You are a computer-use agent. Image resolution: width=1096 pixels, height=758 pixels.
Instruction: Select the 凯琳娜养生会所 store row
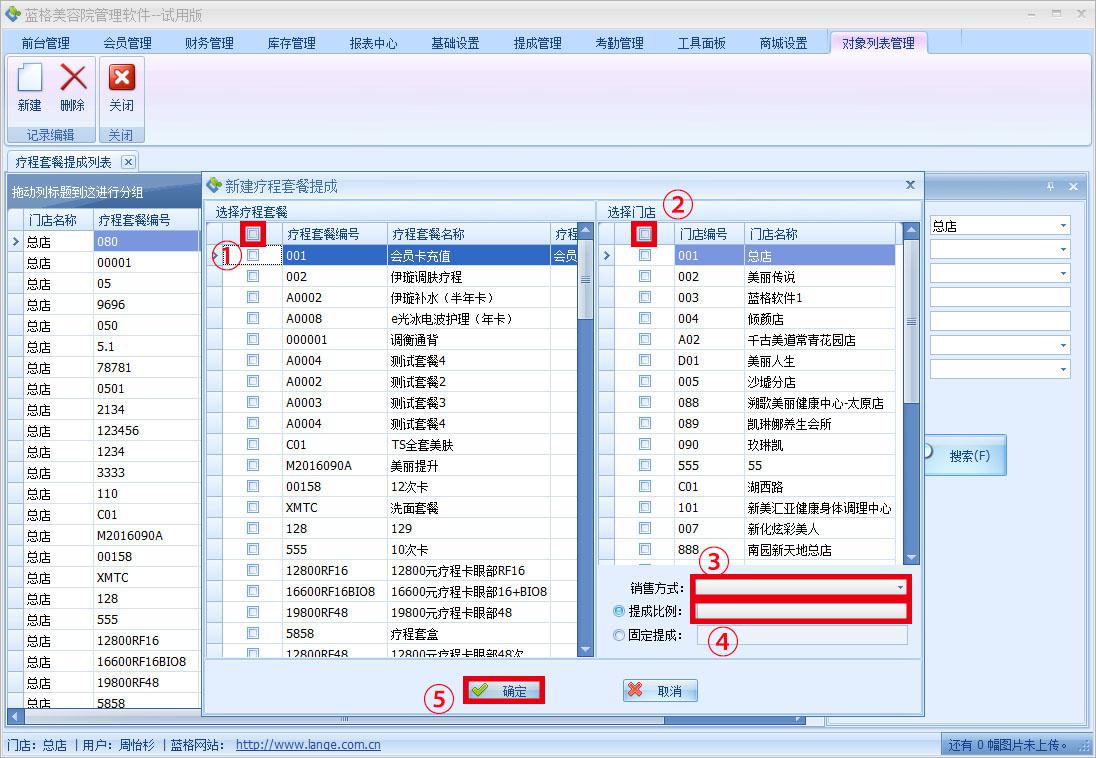click(x=747, y=423)
